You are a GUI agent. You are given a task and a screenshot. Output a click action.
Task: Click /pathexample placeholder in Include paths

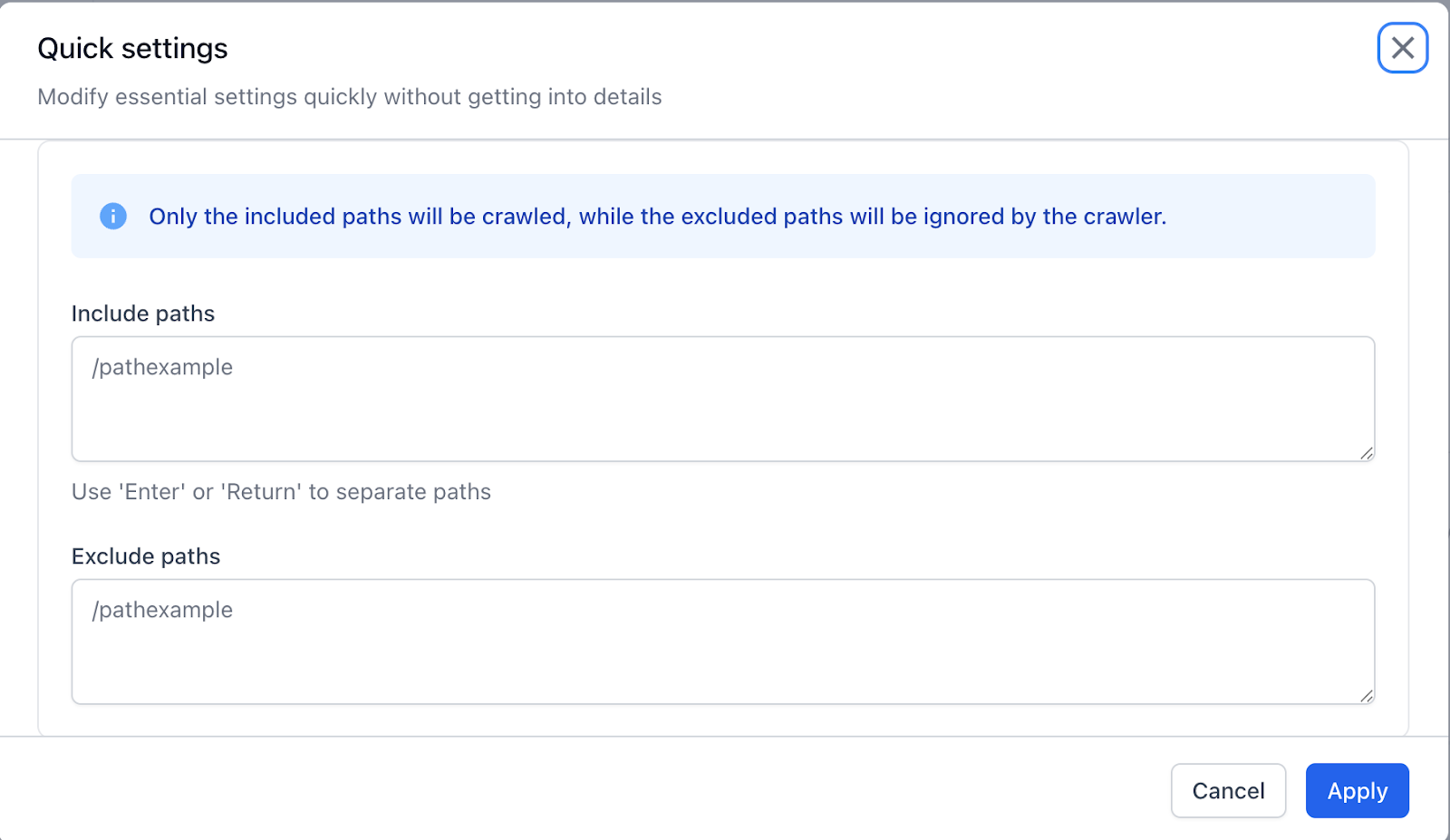(163, 367)
